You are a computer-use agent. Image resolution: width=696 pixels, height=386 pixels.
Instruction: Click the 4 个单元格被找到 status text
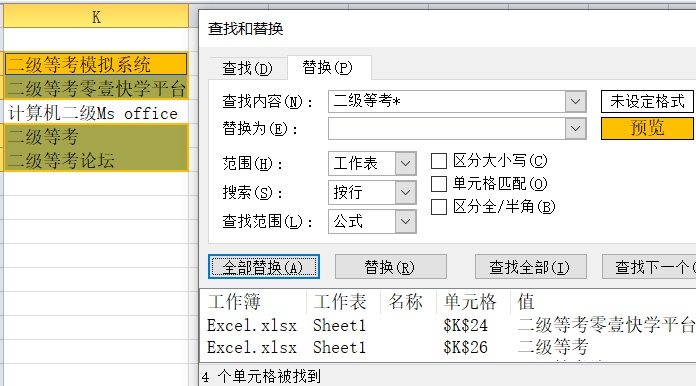point(261,377)
